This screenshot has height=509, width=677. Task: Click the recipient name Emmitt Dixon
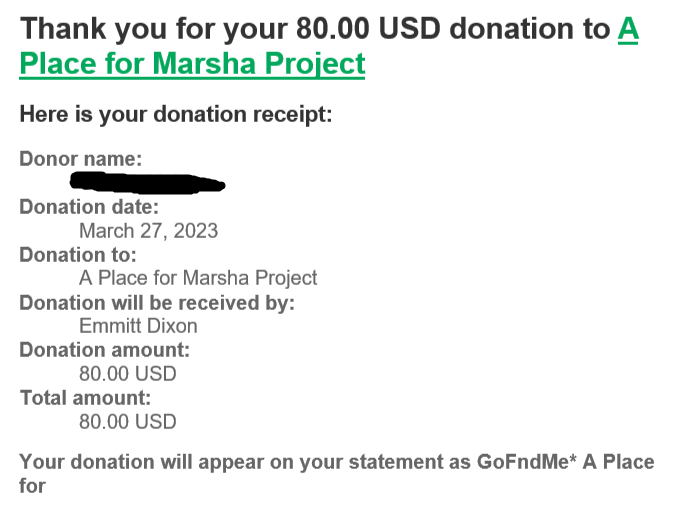point(138,326)
